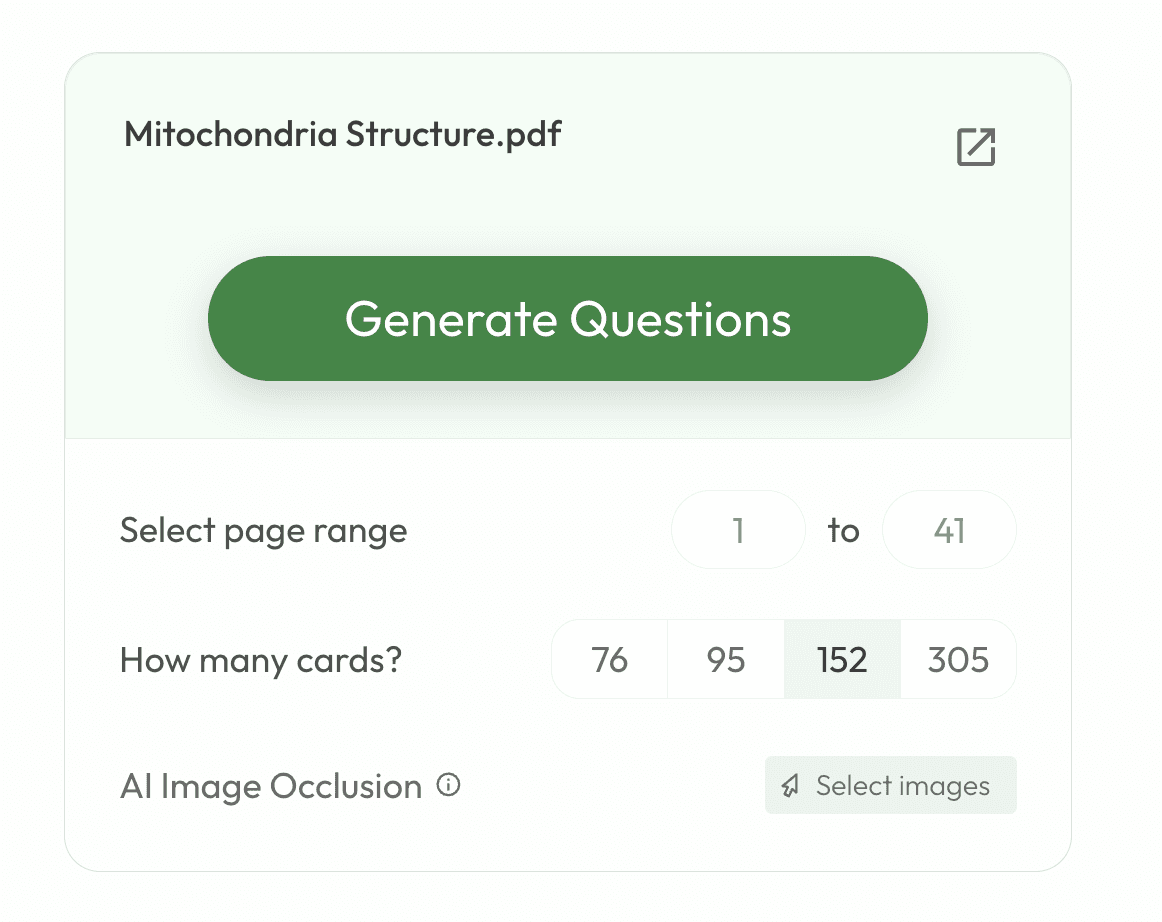
Task: Choose 95 flashcards
Action: (726, 659)
